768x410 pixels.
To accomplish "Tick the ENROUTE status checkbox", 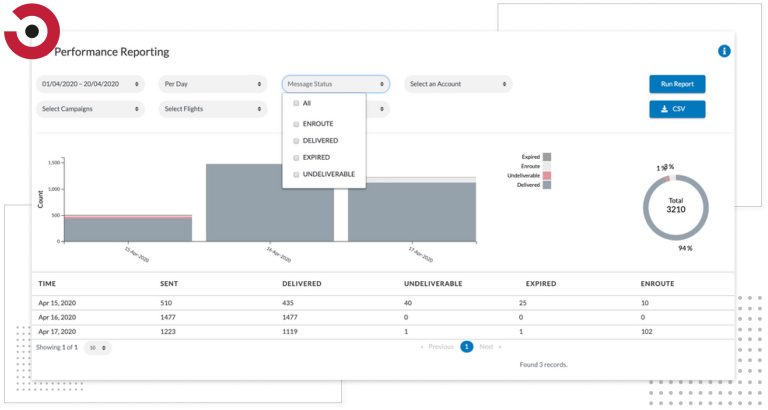I will [296, 124].
